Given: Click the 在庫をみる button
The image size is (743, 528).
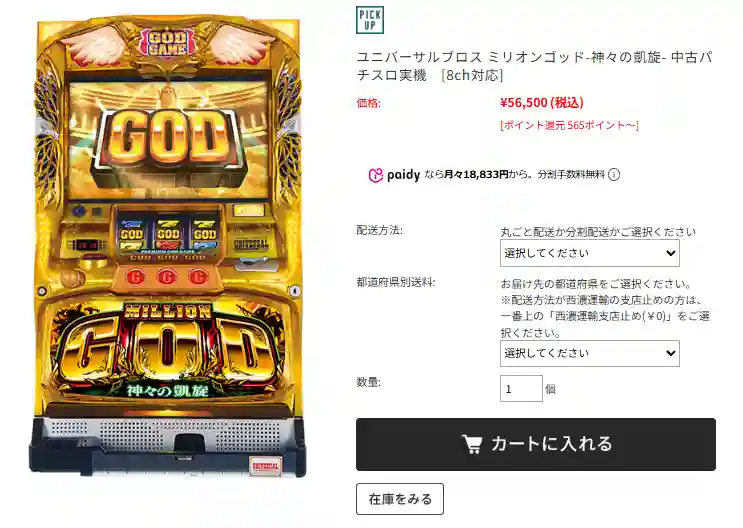Looking at the screenshot, I should click(400, 499).
